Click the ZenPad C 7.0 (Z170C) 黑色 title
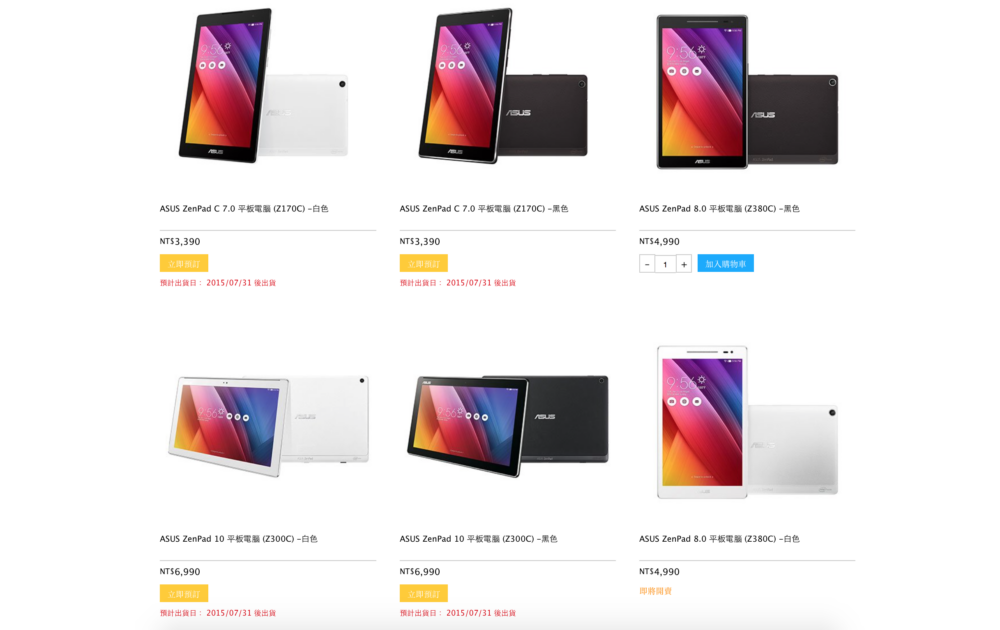Viewport: 1000px width, 630px height. tap(484, 209)
